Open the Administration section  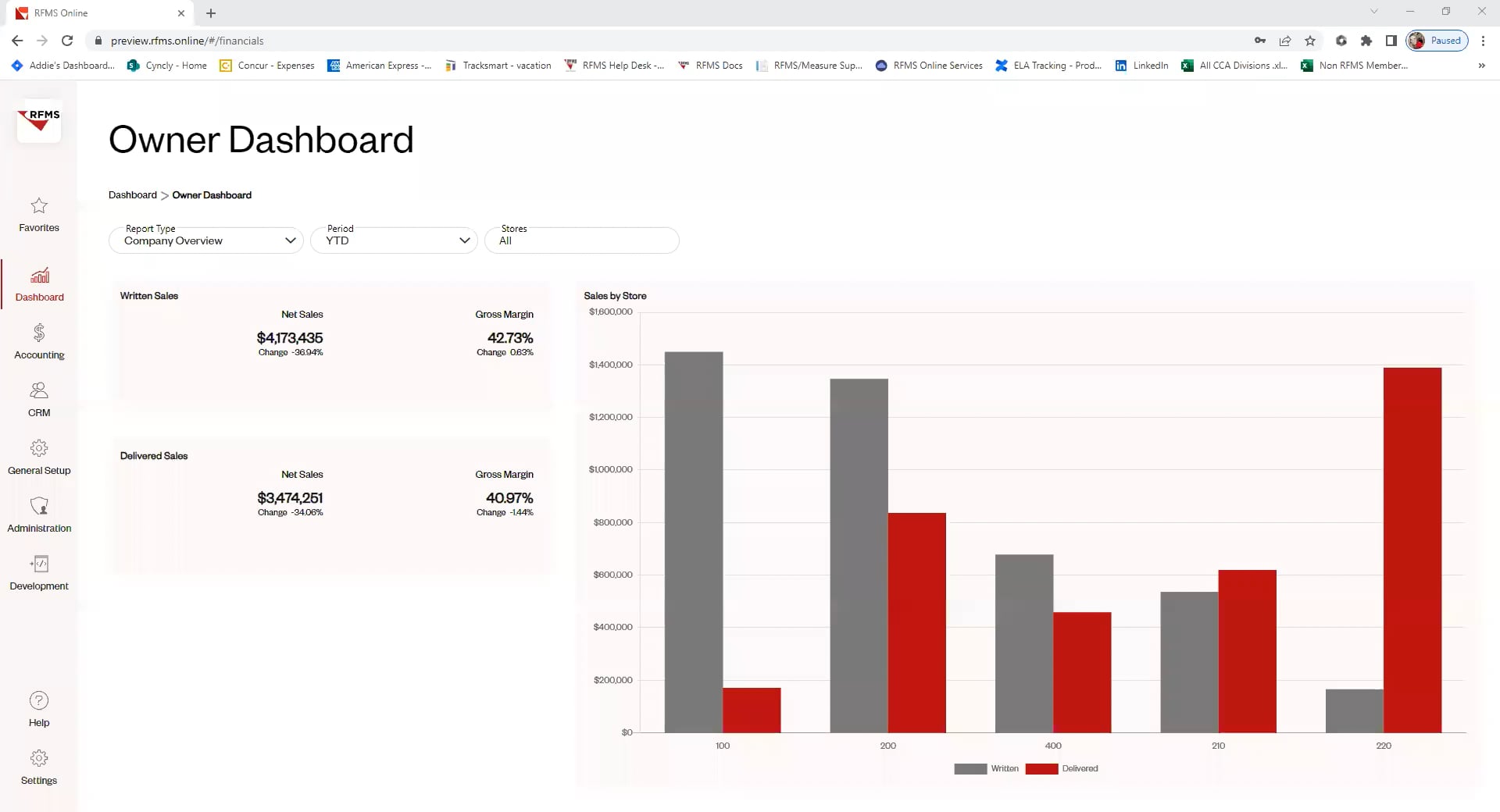coord(39,514)
